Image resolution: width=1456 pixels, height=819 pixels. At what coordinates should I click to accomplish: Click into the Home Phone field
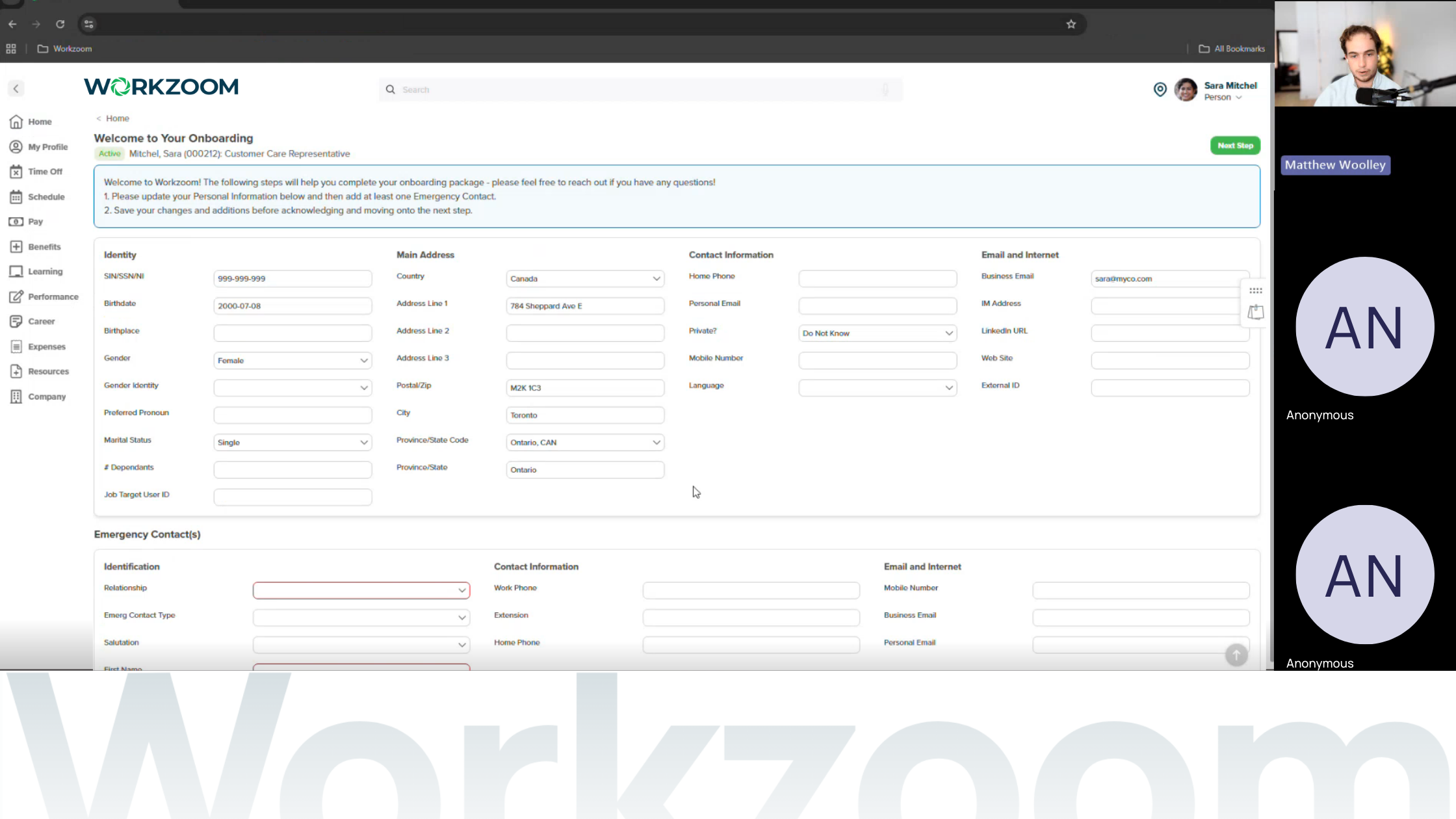pos(877,279)
